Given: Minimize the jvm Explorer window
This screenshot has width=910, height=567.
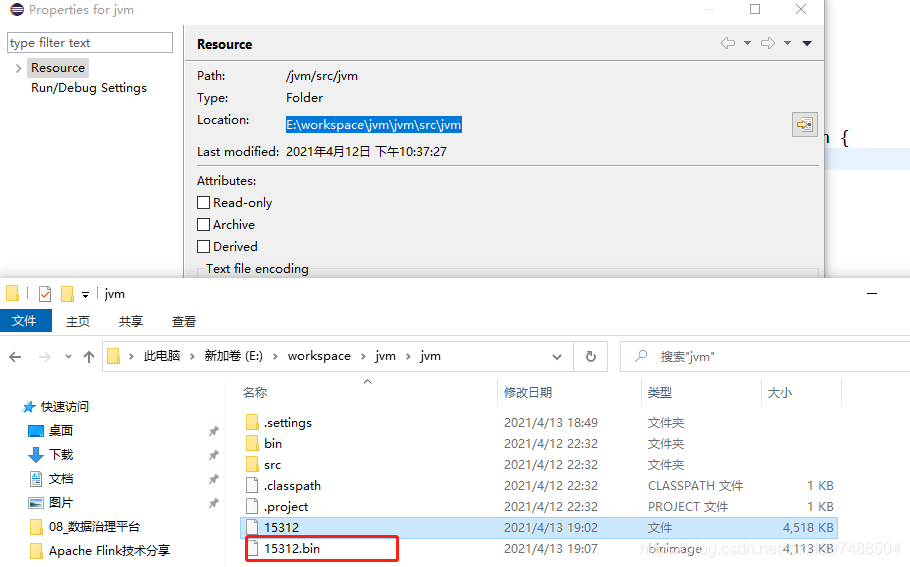Looking at the screenshot, I should point(872,294).
